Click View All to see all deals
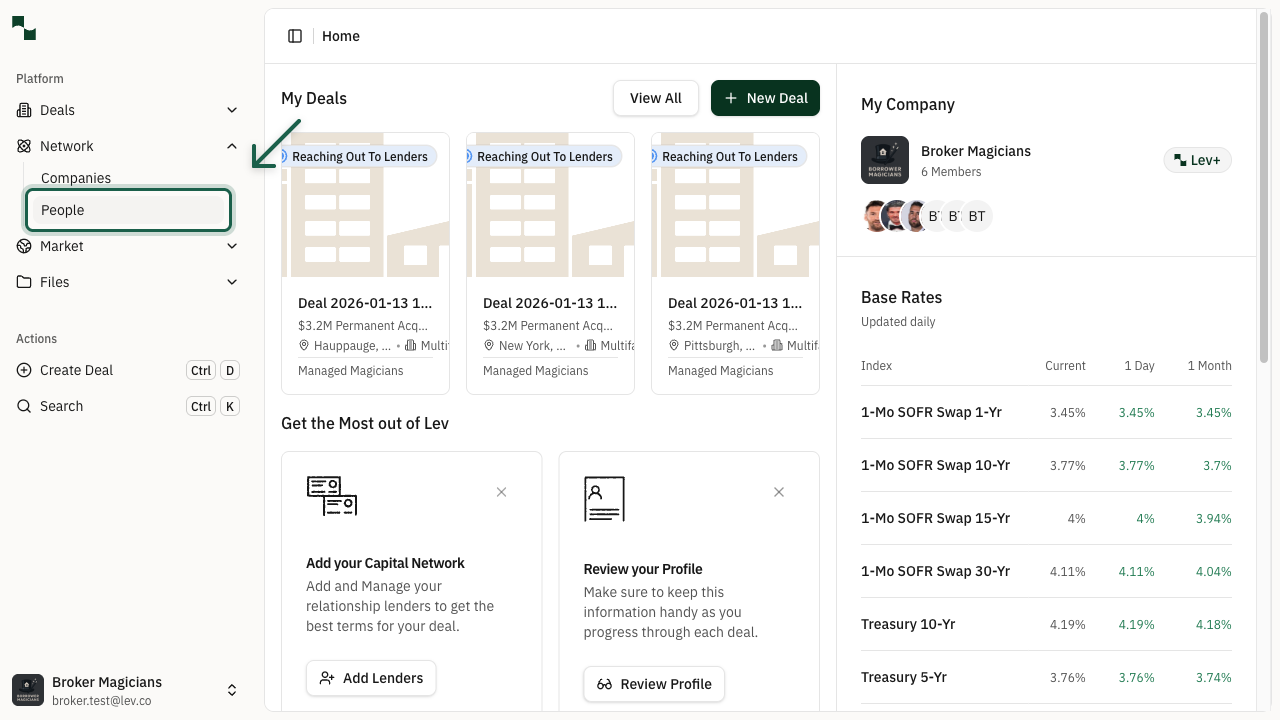Screen dimensions: 1280x720 pos(655,98)
